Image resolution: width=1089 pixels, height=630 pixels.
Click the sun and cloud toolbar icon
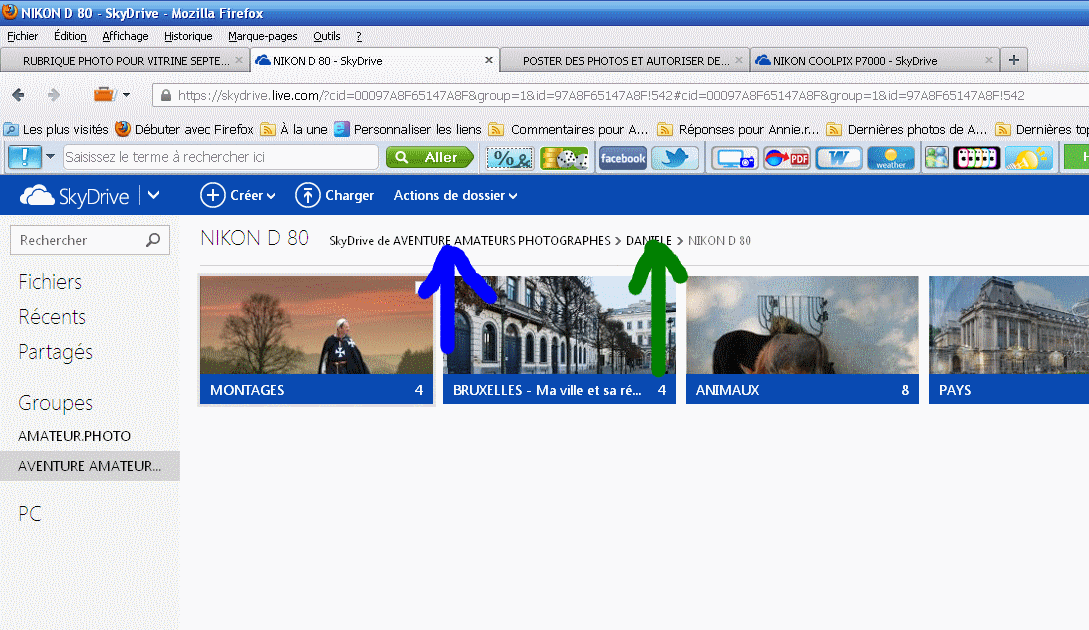[x=1029, y=158]
